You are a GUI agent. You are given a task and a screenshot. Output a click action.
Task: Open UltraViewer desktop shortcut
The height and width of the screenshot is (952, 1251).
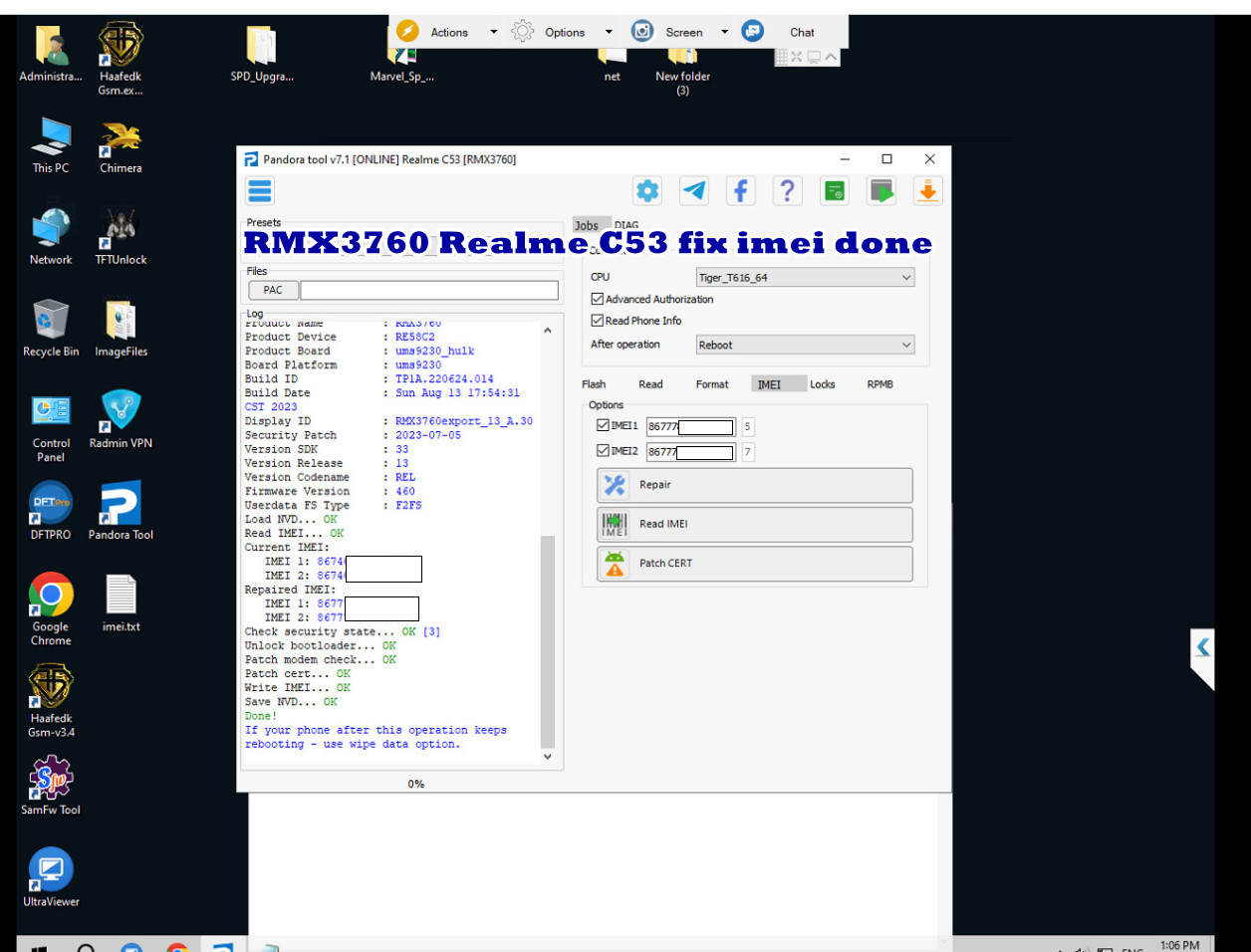tap(51, 877)
